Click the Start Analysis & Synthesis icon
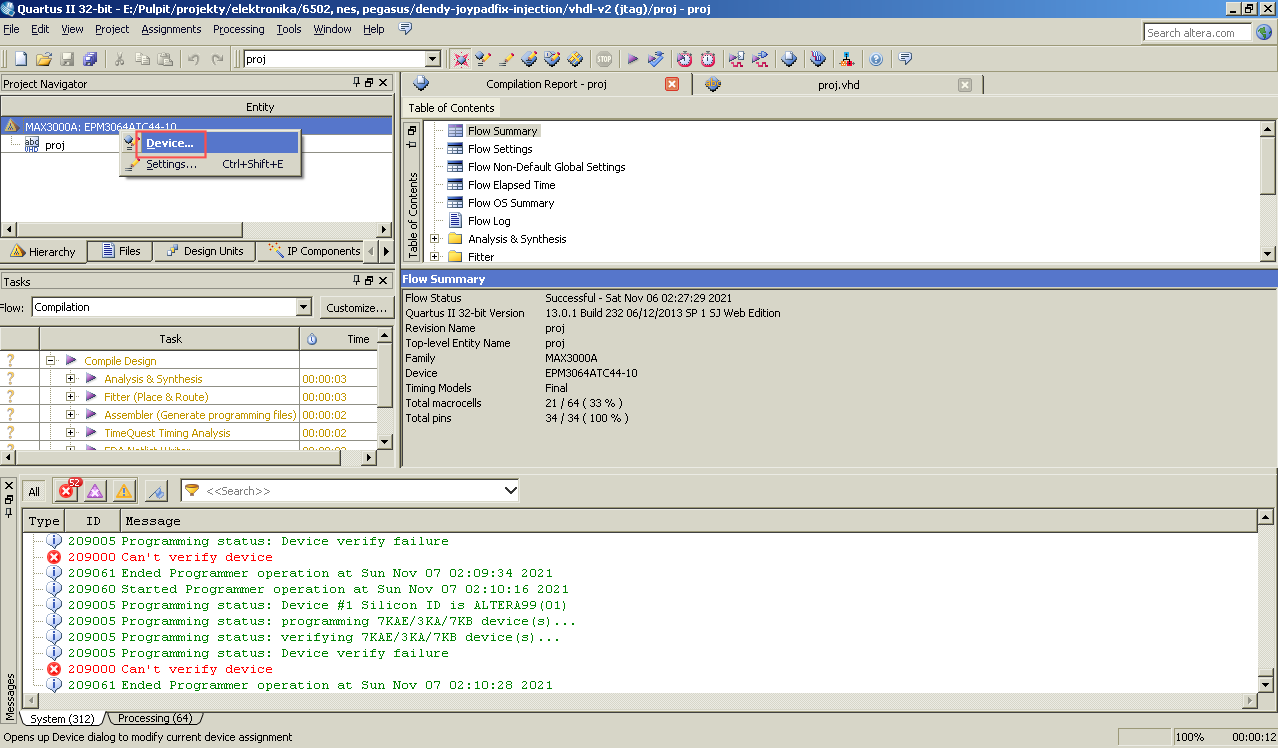Image resolution: width=1278 pixels, height=748 pixels. pos(656,59)
